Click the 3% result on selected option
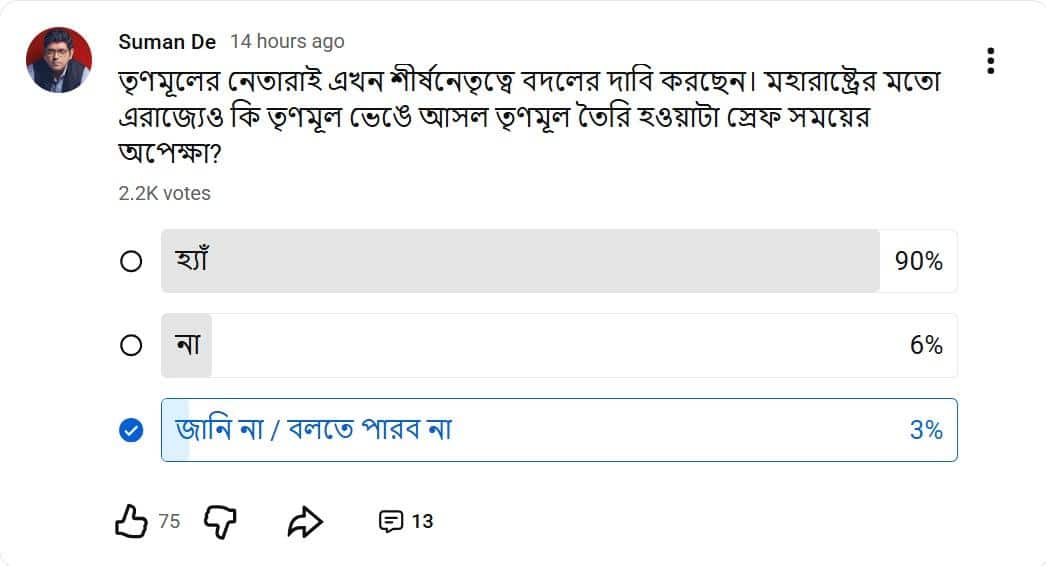Viewport: 1046px width, 566px height. tap(926, 430)
